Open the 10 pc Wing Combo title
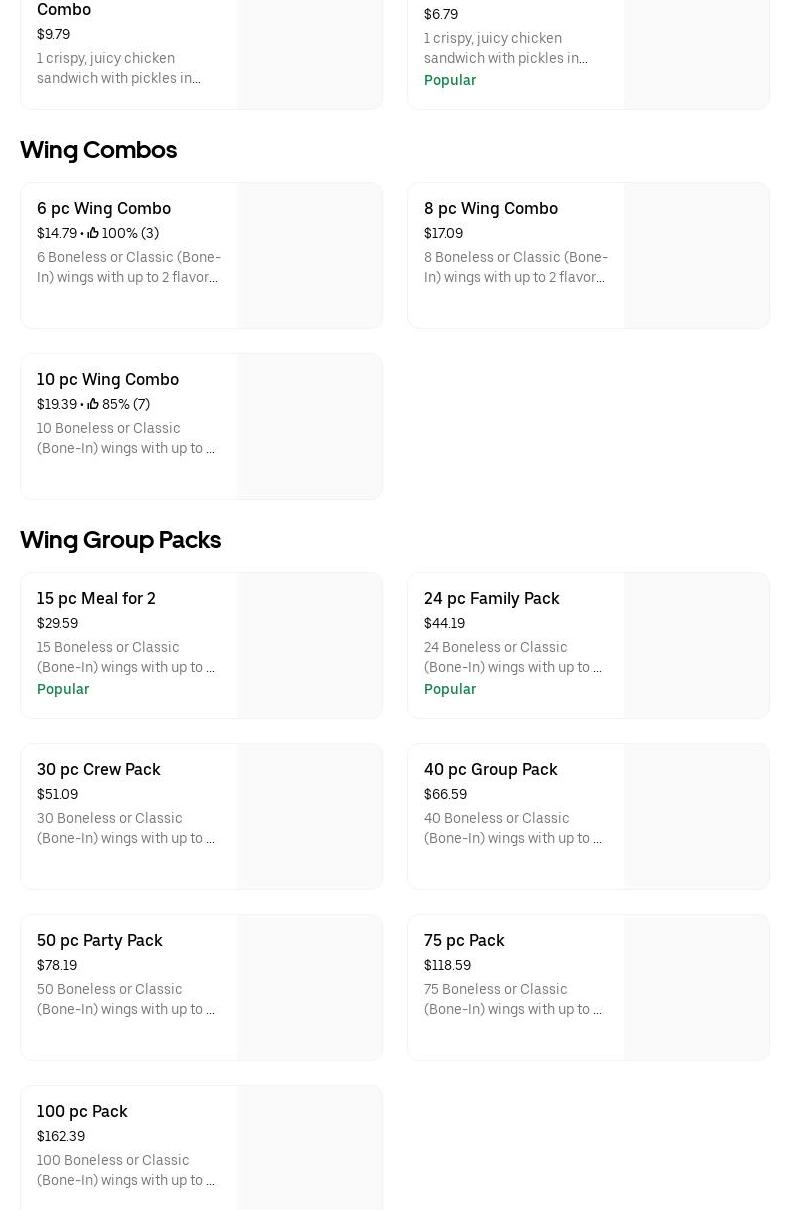Viewport: 804px width, 1210px height. (108, 379)
